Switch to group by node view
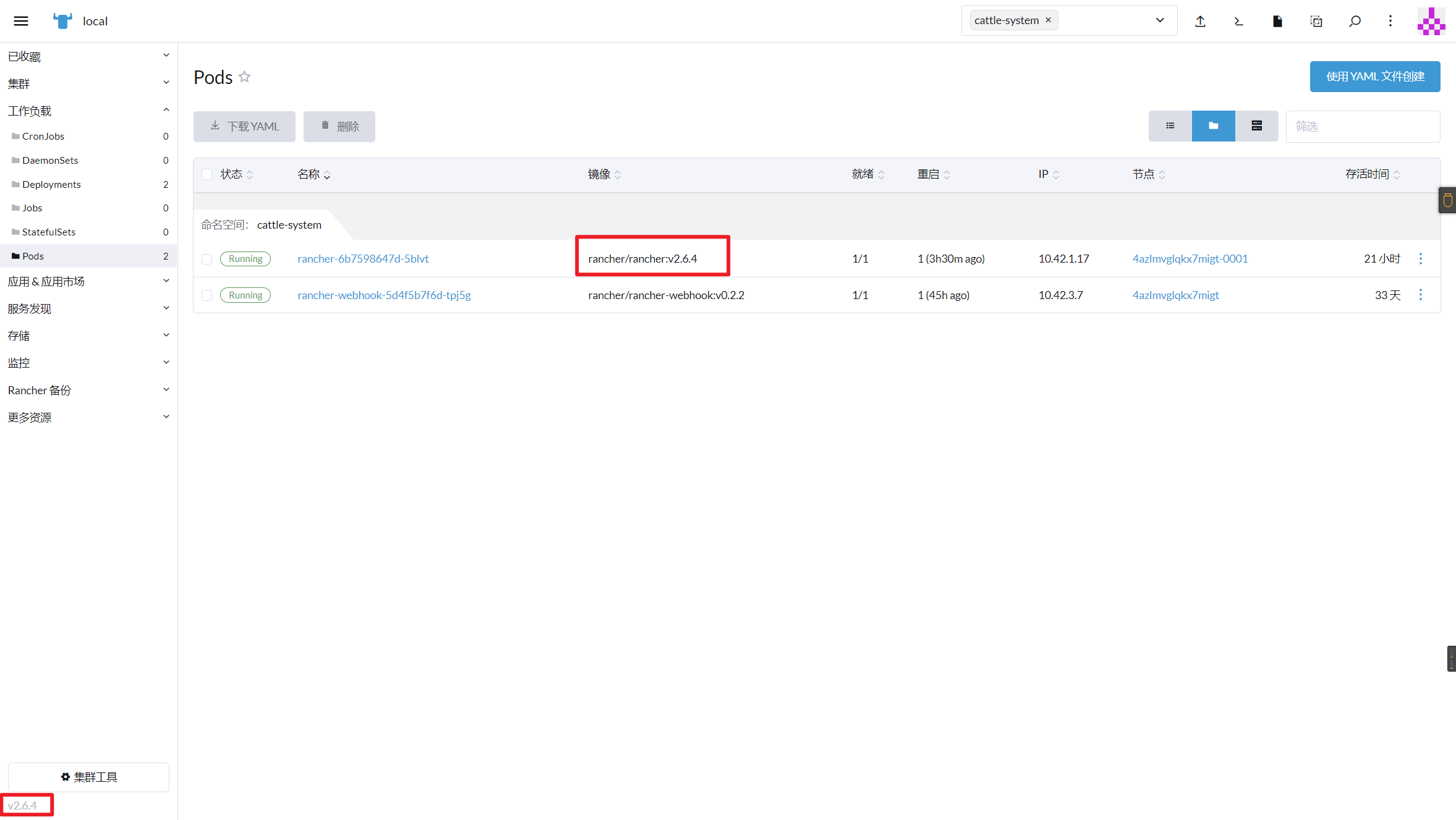This screenshot has width=1456, height=820. 1257,126
